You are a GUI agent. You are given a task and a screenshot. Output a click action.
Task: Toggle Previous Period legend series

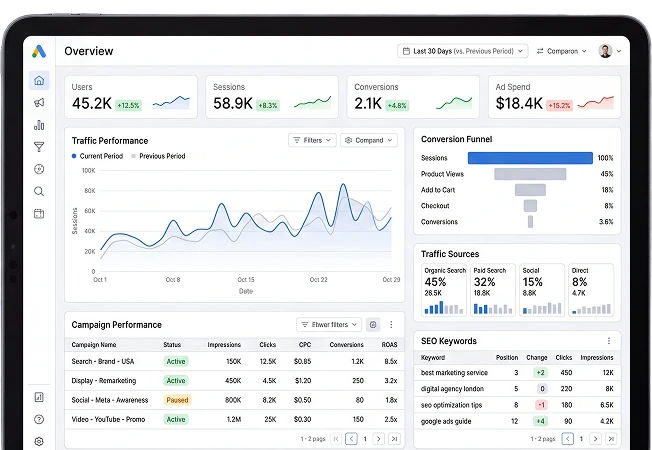point(158,156)
